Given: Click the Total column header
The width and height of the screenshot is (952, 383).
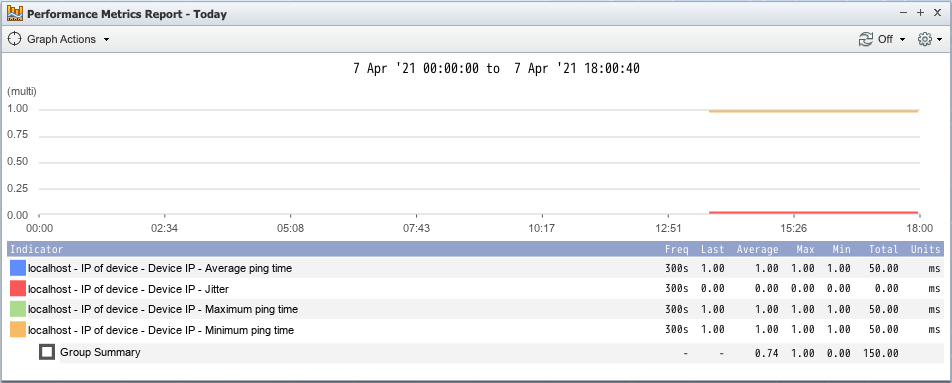Looking at the screenshot, I should coord(883,249).
